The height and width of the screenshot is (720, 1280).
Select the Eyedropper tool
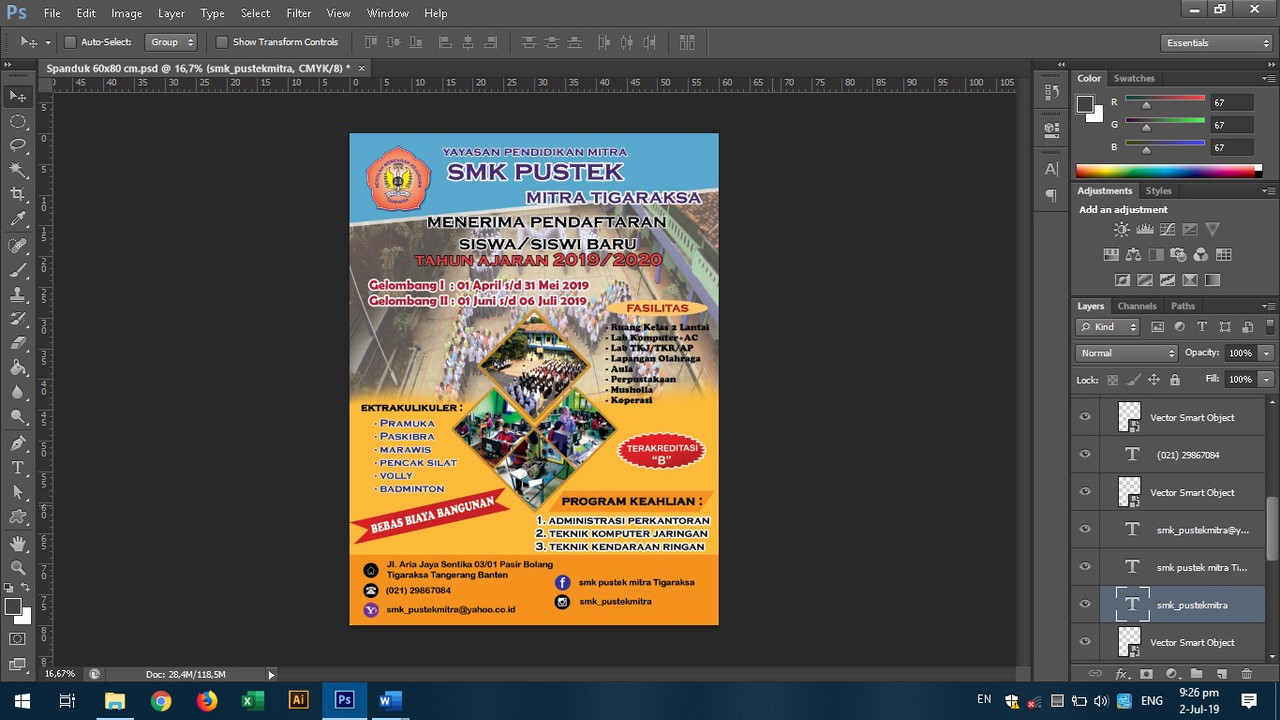point(18,219)
